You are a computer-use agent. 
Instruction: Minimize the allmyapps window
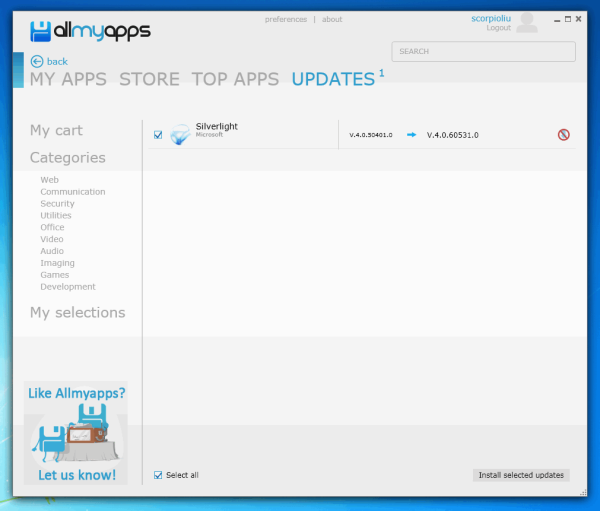click(557, 20)
